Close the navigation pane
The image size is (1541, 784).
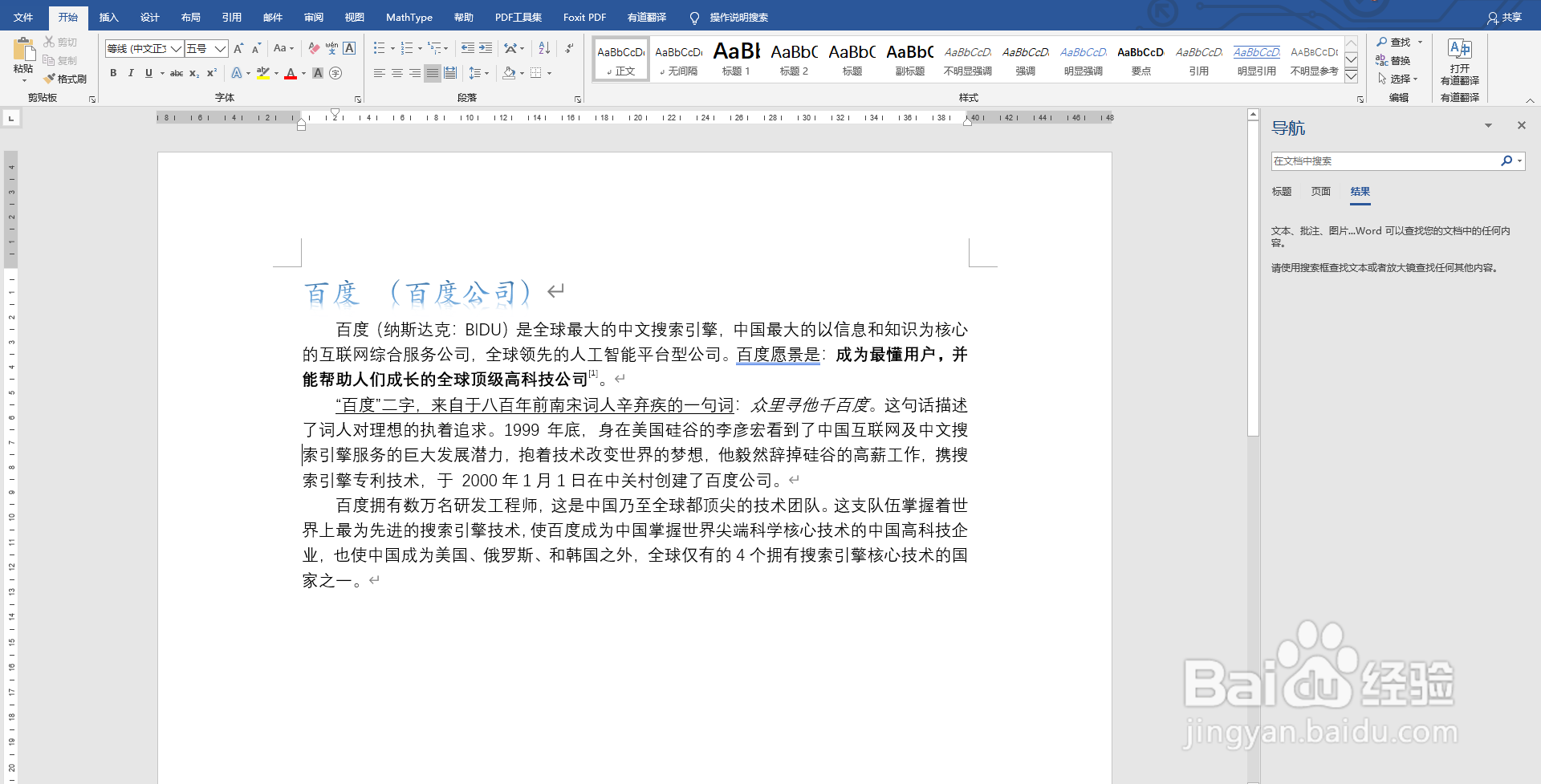tap(1522, 126)
